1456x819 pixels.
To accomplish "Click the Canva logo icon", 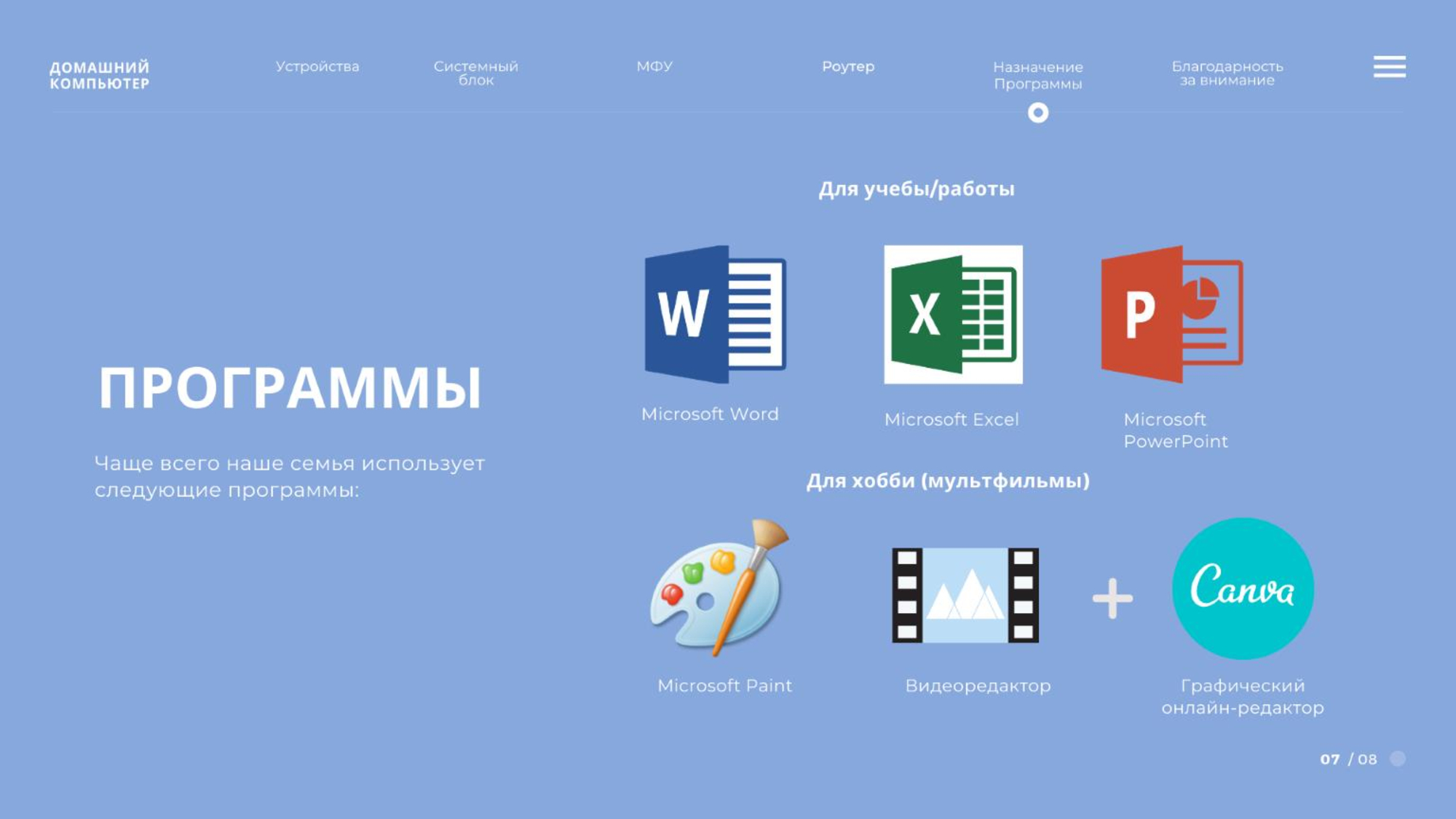I will 1243,588.
